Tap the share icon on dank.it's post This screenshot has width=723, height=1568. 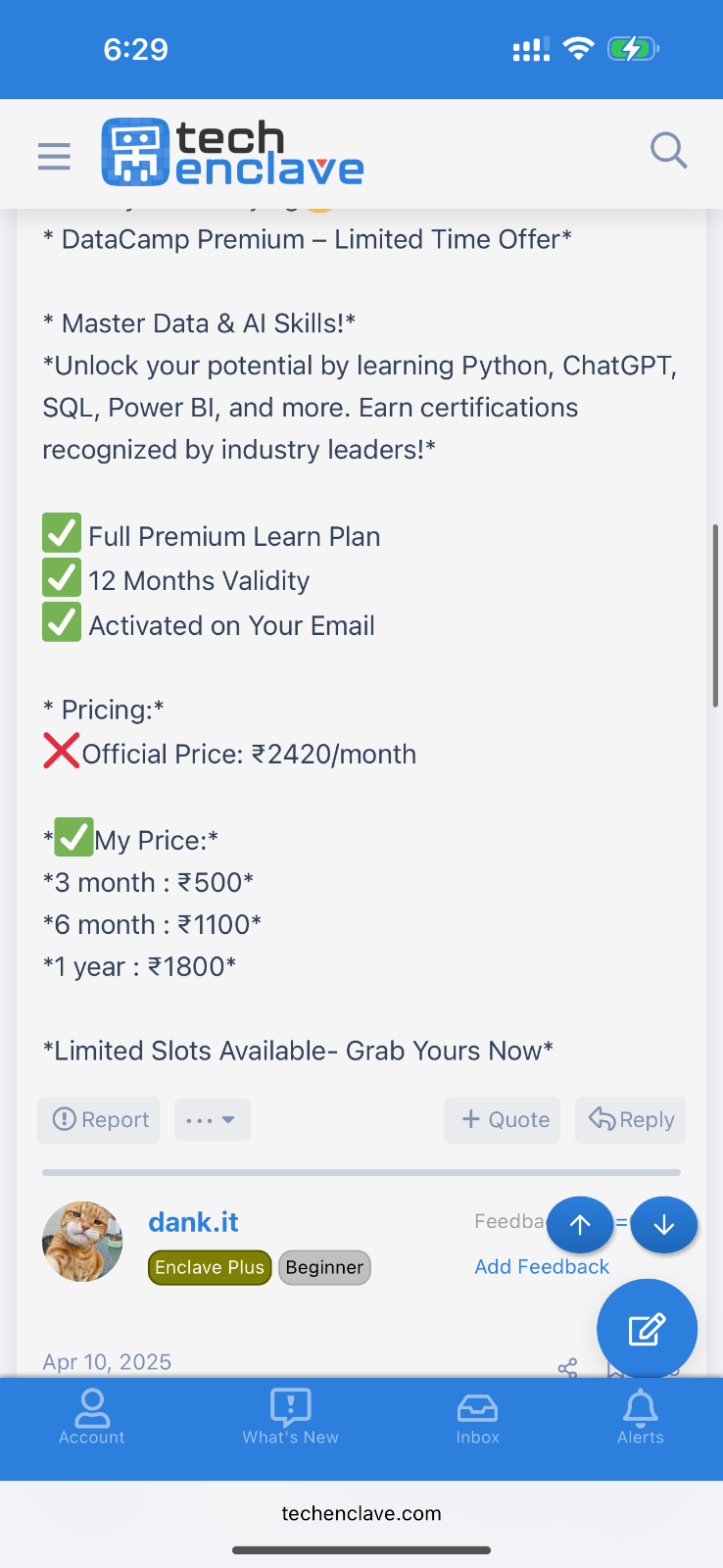pyautogui.click(x=567, y=1368)
